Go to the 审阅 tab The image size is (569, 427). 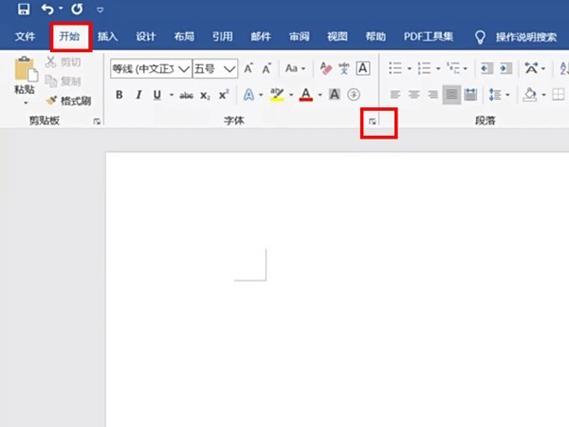tap(299, 37)
